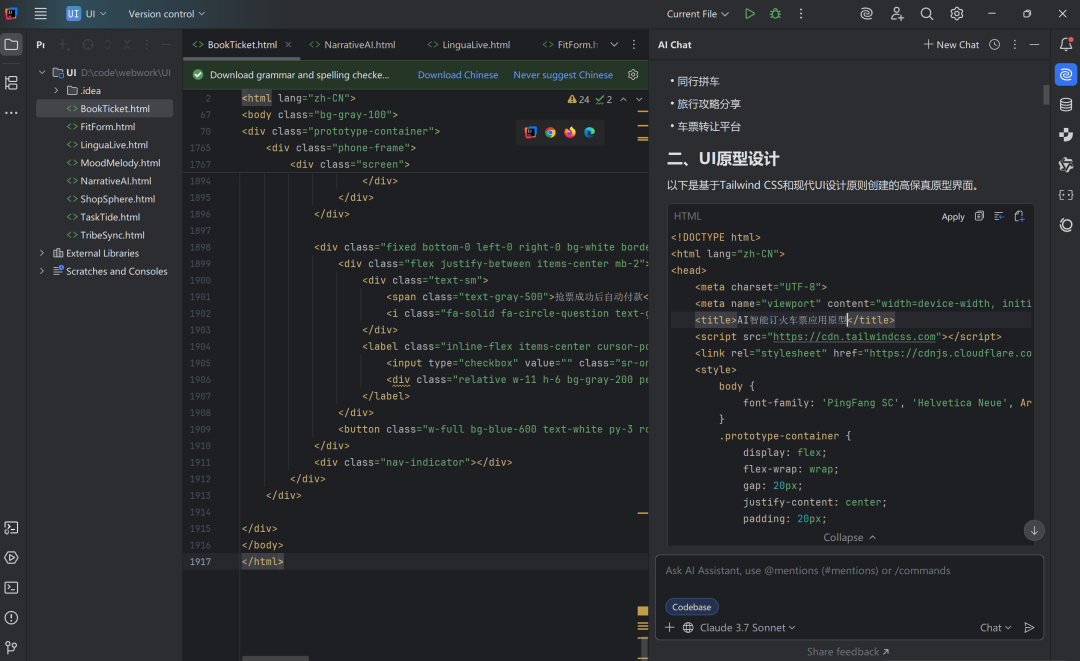This screenshot has height=661, width=1080.
Task: Open more run actions menu
Action: coord(800,13)
